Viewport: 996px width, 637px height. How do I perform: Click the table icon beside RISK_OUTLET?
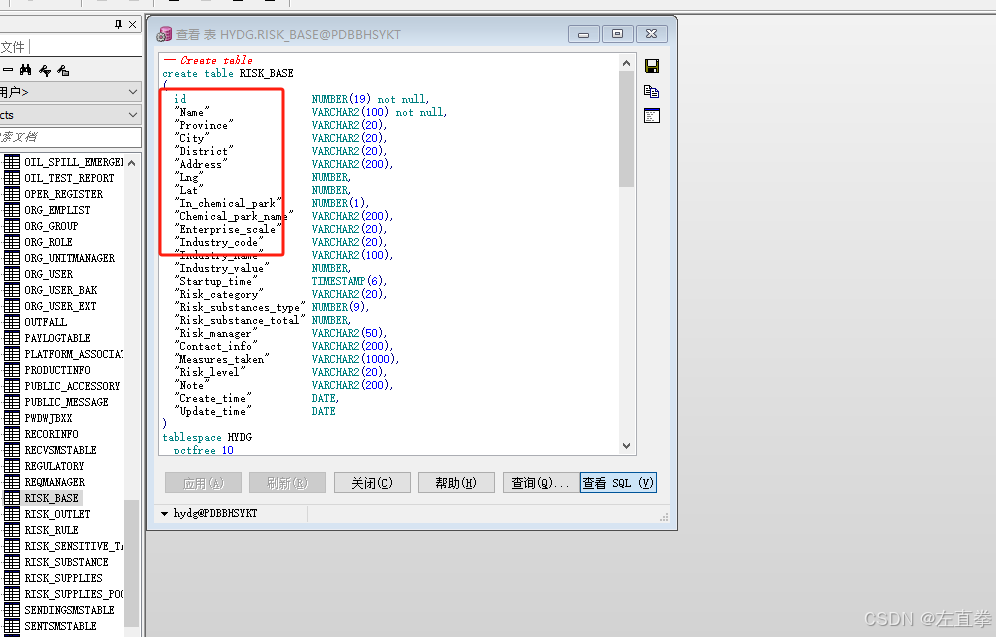point(12,514)
